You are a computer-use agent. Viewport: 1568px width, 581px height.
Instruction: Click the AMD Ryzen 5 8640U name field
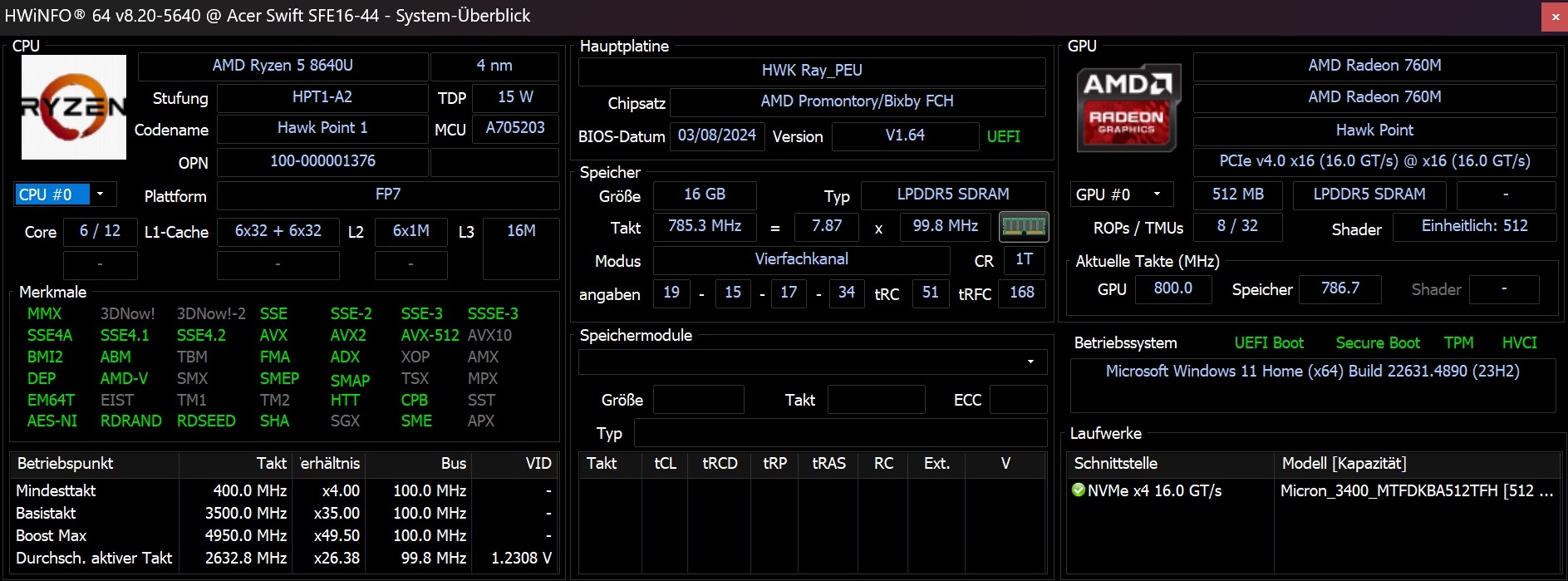click(x=283, y=66)
